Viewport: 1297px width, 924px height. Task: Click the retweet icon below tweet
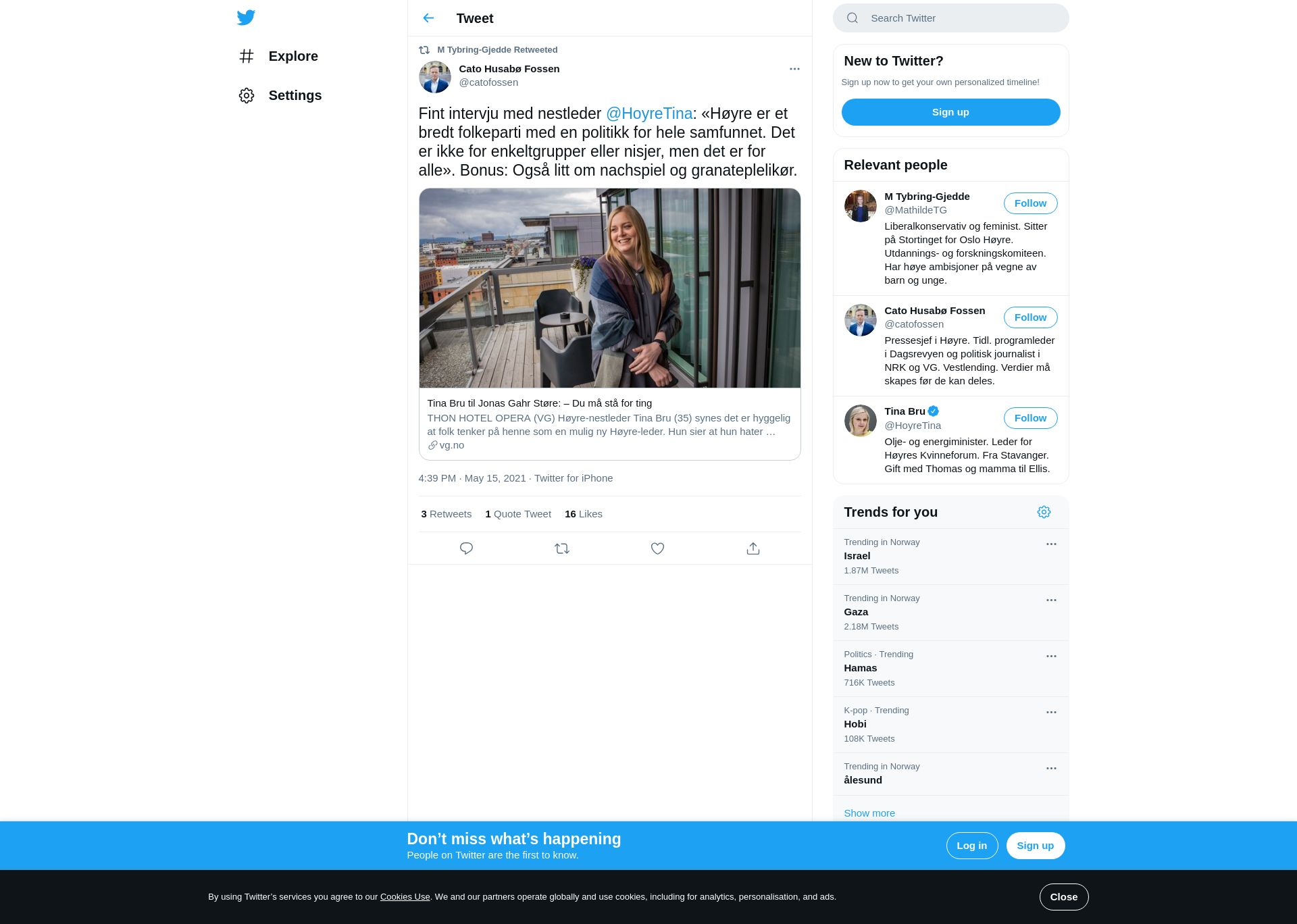click(x=562, y=548)
